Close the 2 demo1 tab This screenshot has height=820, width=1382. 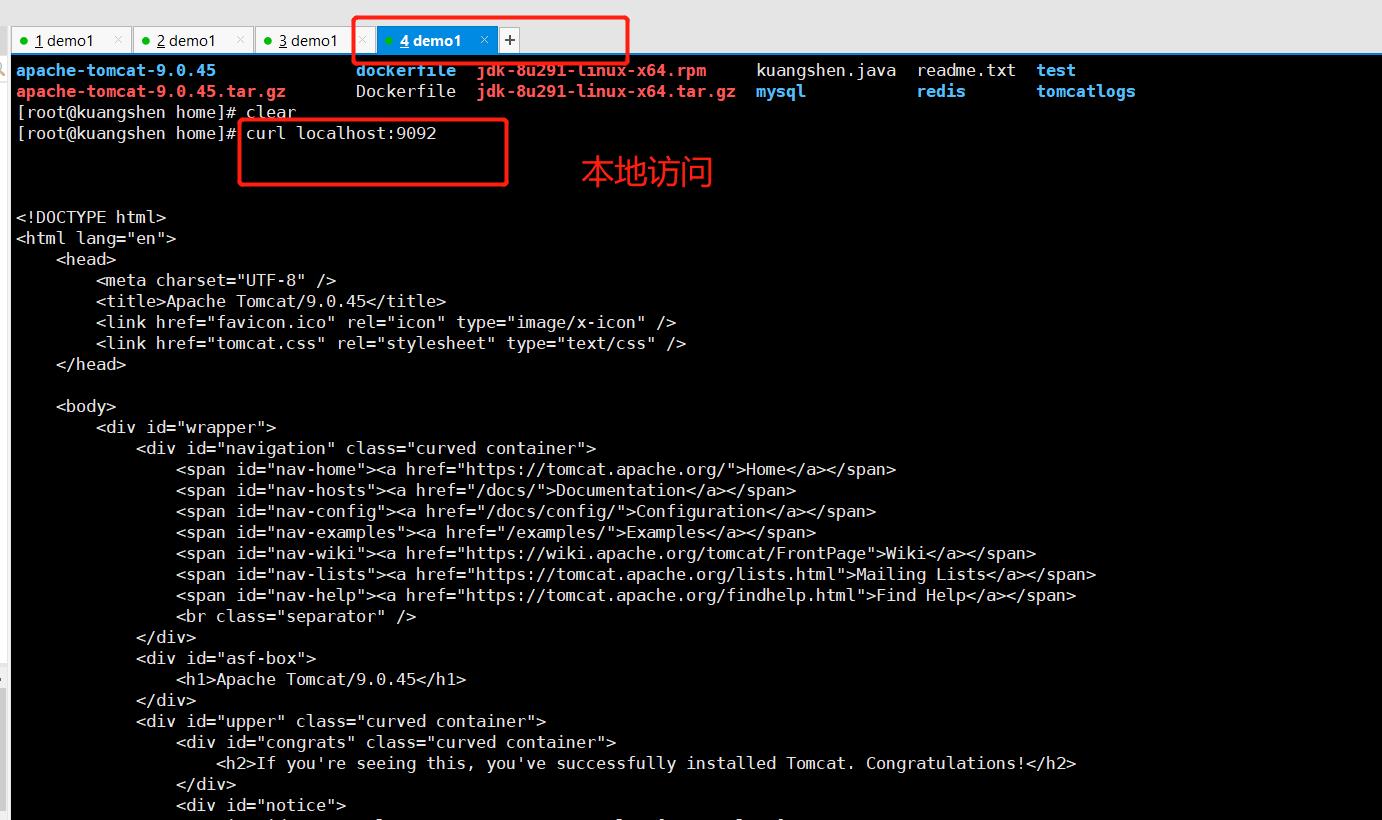(240, 40)
